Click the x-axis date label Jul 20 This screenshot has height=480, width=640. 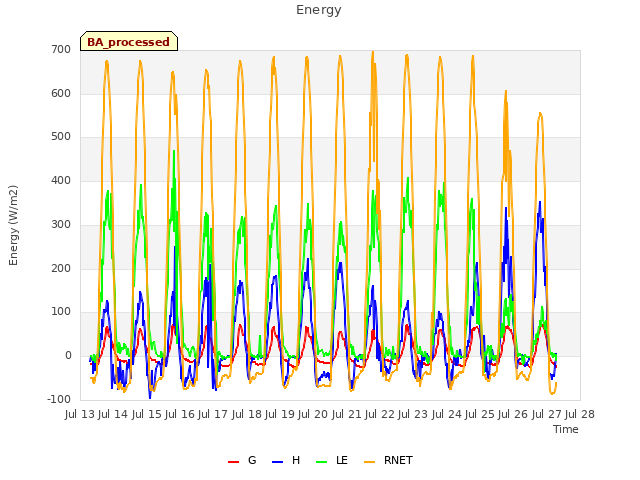313,414
